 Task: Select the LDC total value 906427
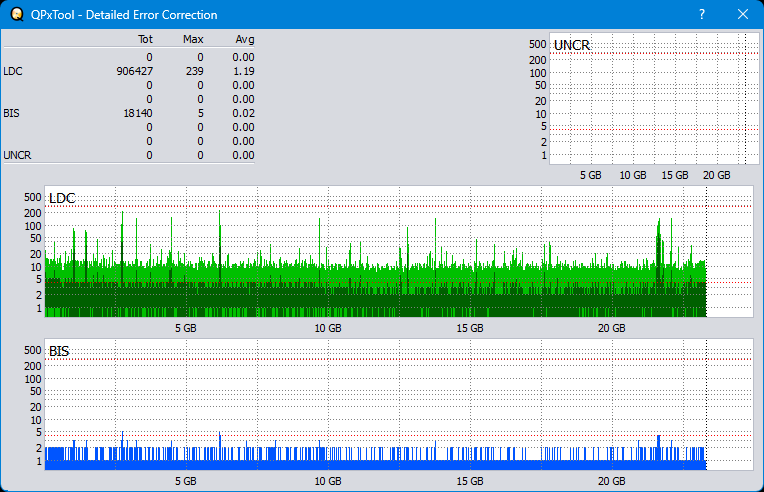pos(134,71)
